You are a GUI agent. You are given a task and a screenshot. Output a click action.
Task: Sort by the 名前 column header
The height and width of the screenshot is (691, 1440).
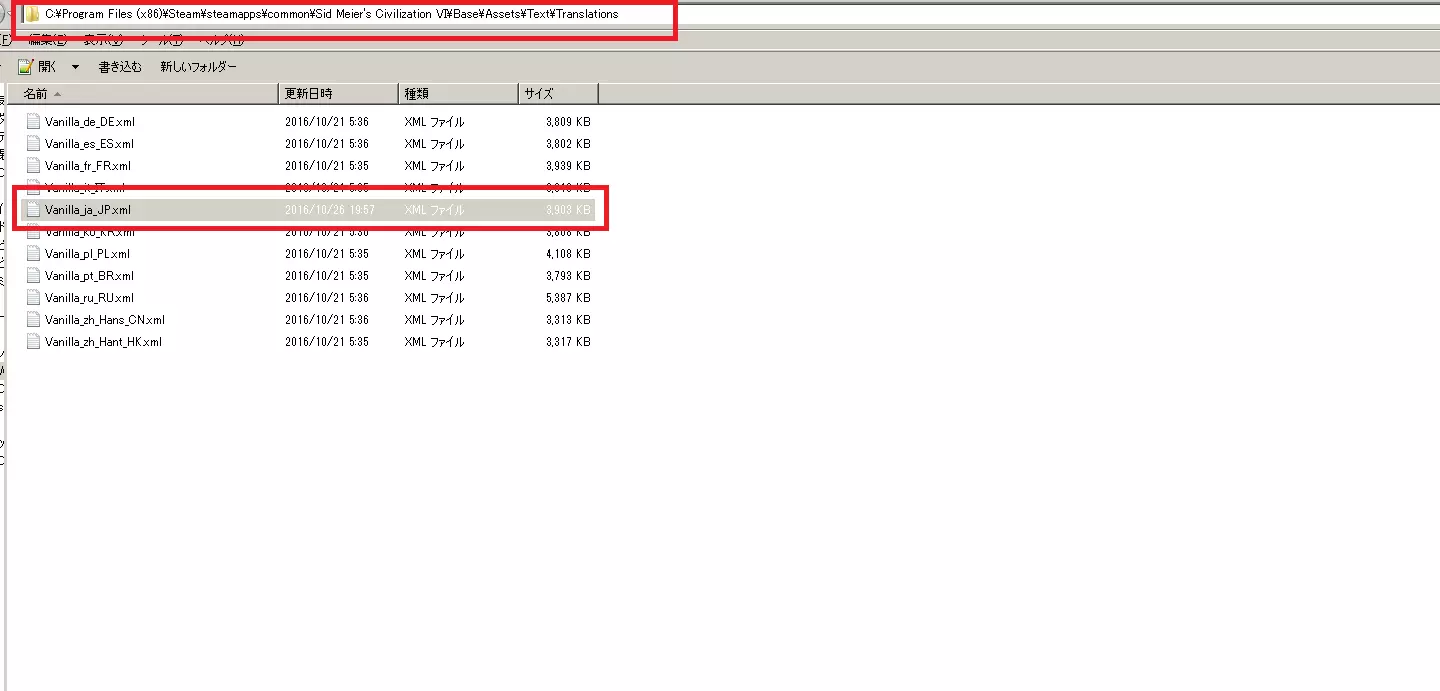coord(143,93)
